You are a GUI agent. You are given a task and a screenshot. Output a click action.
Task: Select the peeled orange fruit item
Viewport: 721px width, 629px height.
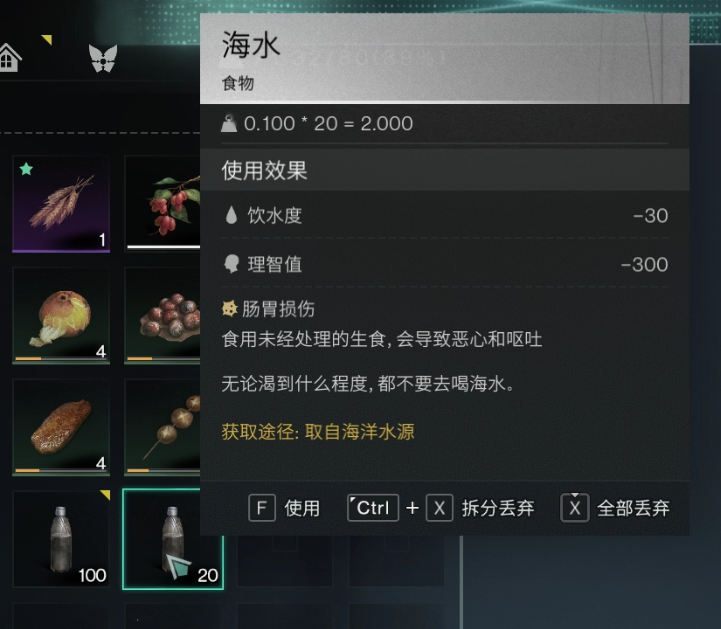[x=61, y=316]
